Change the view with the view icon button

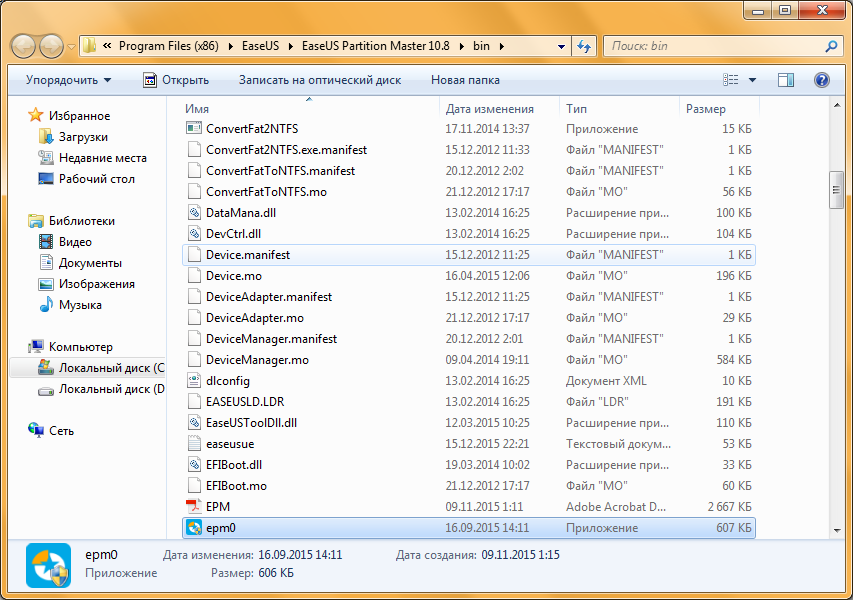click(x=731, y=81)
